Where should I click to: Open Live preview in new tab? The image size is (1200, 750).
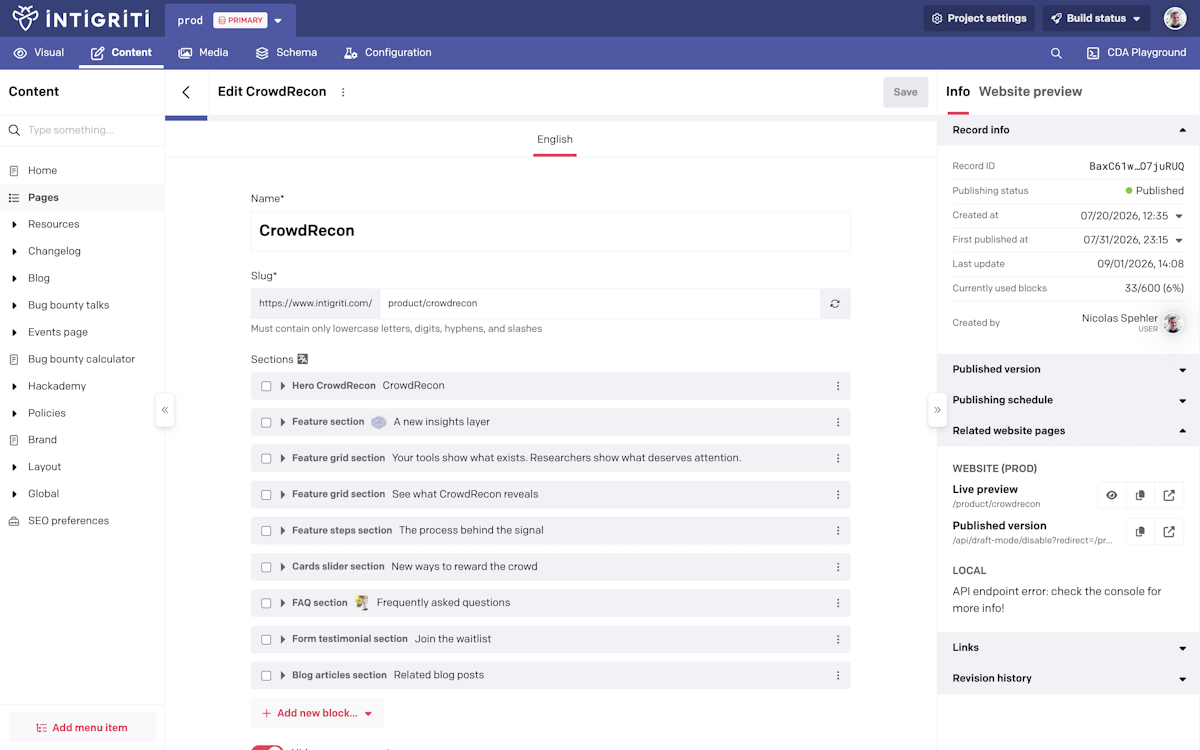[1169, 496]
